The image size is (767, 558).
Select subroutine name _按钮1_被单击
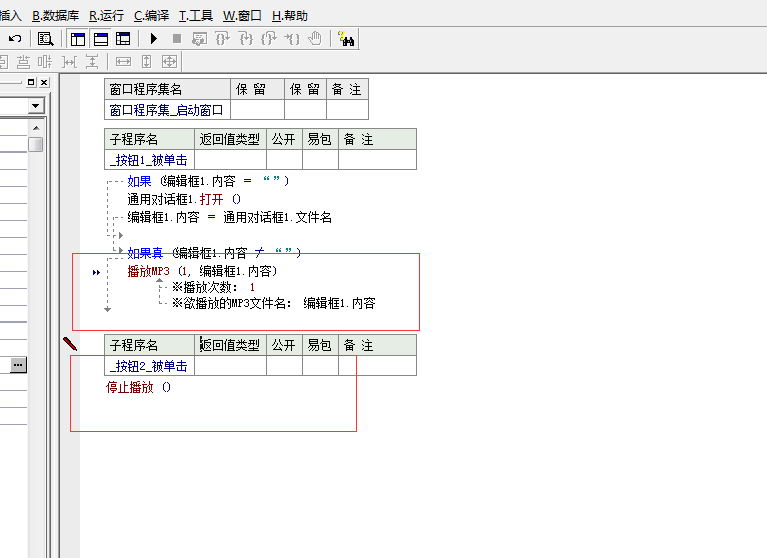coord(149,160)
